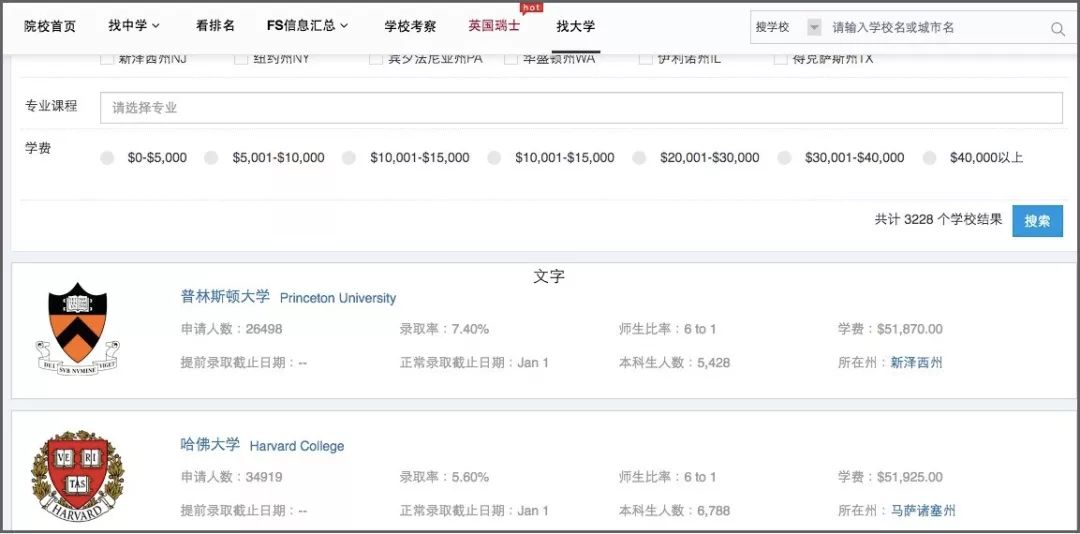Screen dimensions: 1080x534
Task: Select the 找大学 nav tab
Action: point(576,26)
